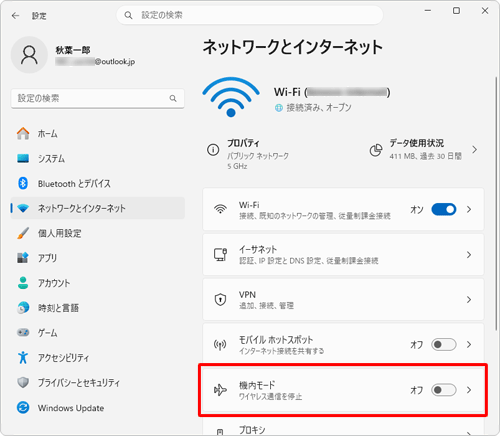This screenshot has height=436, width=500.
Task: Click the Bluetooth icon in sidebar
Action: 23,183
